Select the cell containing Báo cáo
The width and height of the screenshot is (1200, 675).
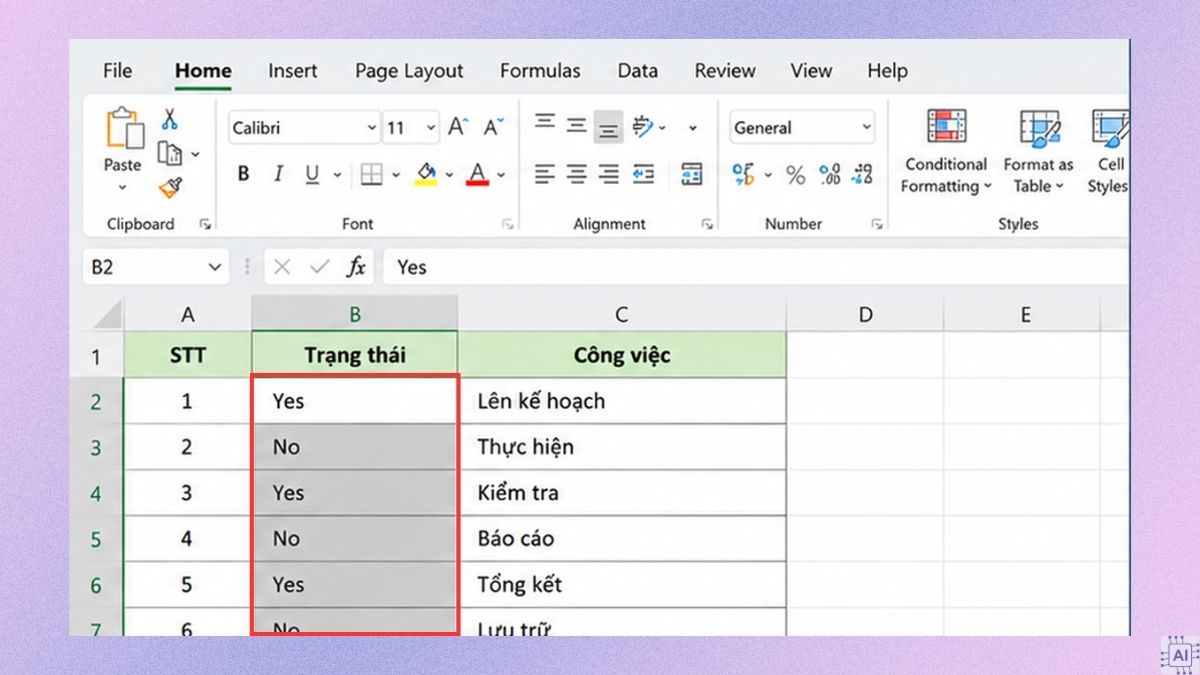coord(622,539)
